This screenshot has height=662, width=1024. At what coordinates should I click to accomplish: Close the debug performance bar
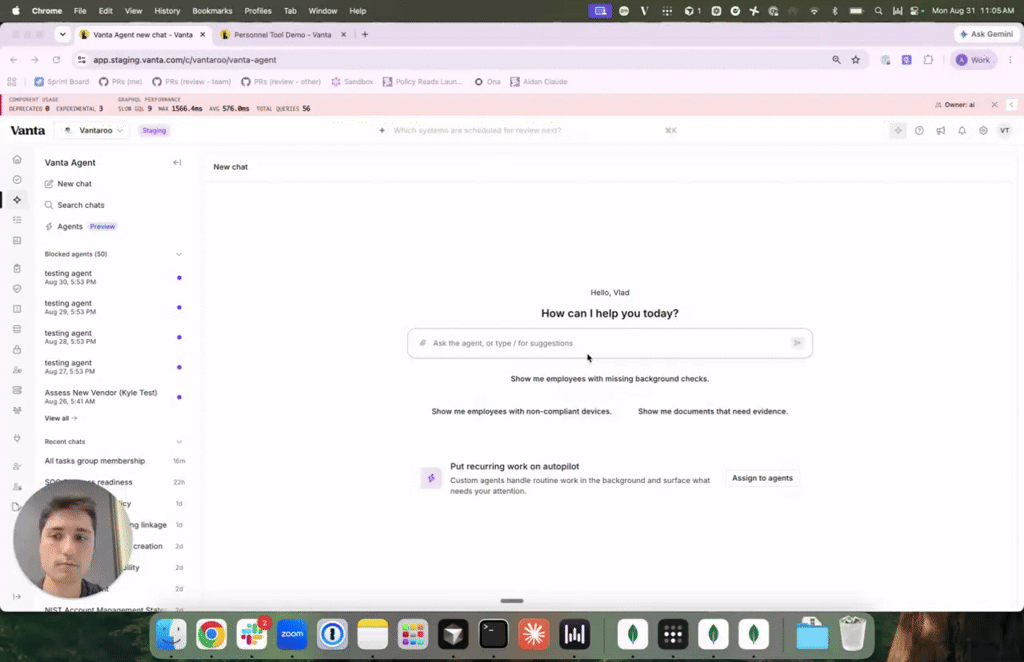pyautogui.click(x=994, y=104)
